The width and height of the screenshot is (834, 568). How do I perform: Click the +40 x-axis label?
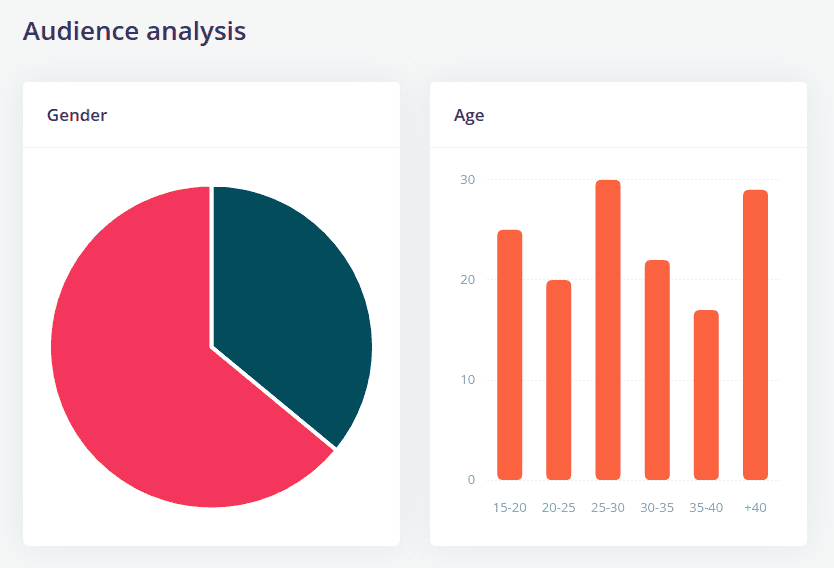[x=755, y=508]
